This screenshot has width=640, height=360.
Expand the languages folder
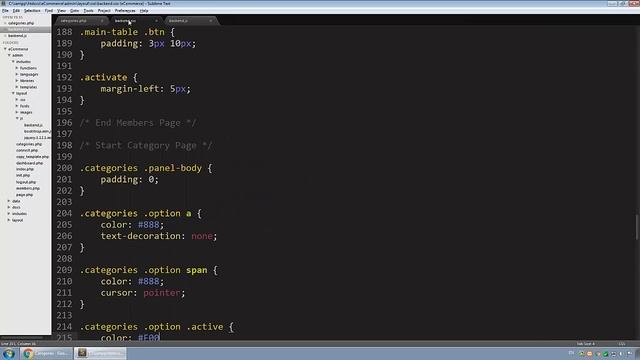pos(17,74)
